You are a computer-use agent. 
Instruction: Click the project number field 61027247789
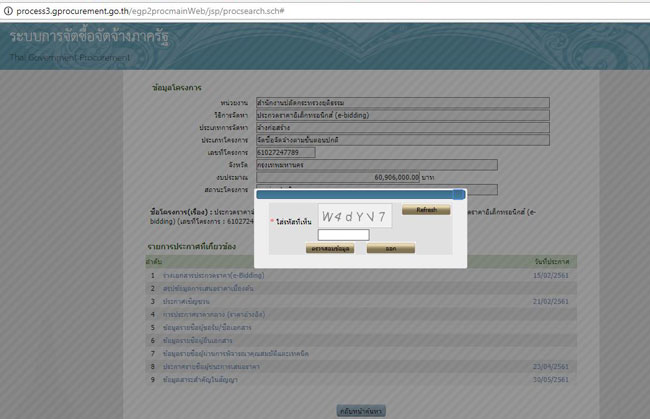[285, 152]
